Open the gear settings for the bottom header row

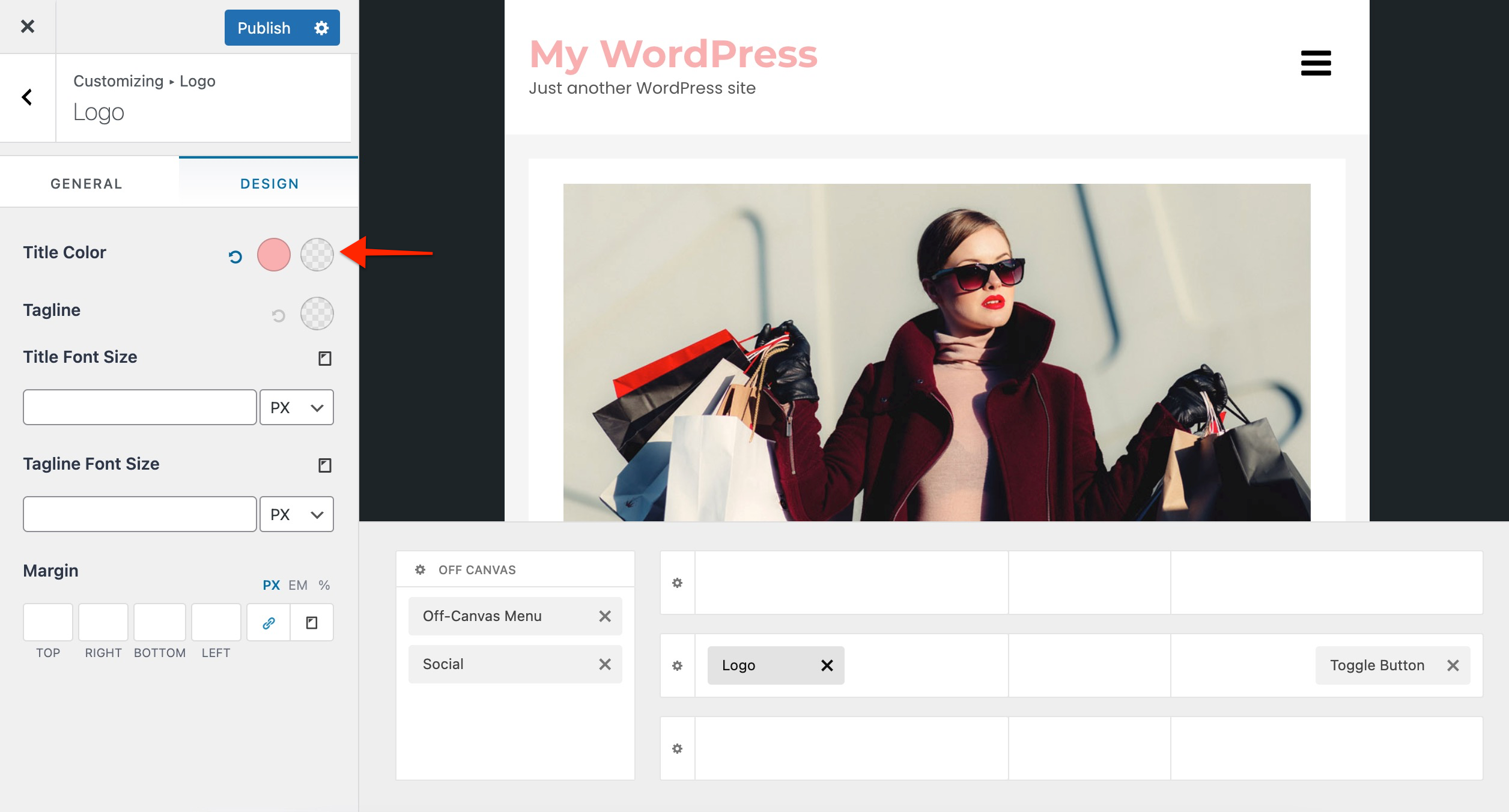[x=677, y=748]
